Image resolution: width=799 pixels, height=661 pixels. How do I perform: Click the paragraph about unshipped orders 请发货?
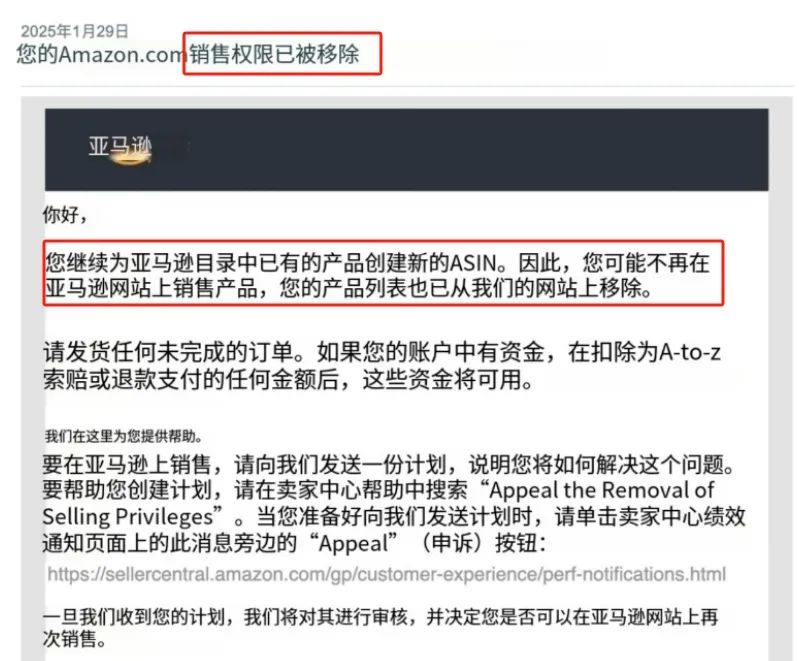pyautogui.click(x=382, y=365)
